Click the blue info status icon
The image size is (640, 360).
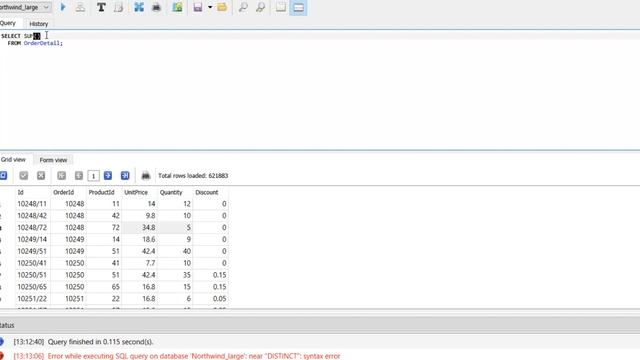point(2,342)
